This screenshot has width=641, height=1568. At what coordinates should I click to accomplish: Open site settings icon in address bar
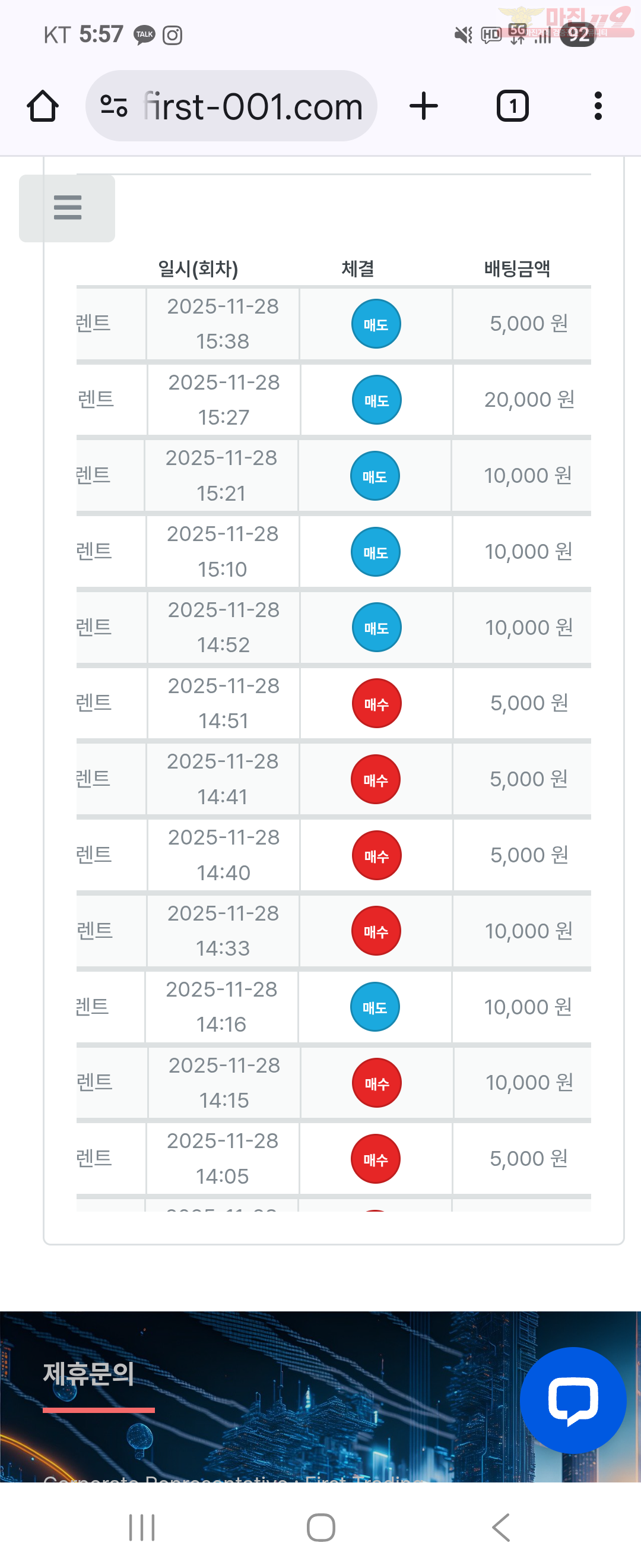point(114,106)
